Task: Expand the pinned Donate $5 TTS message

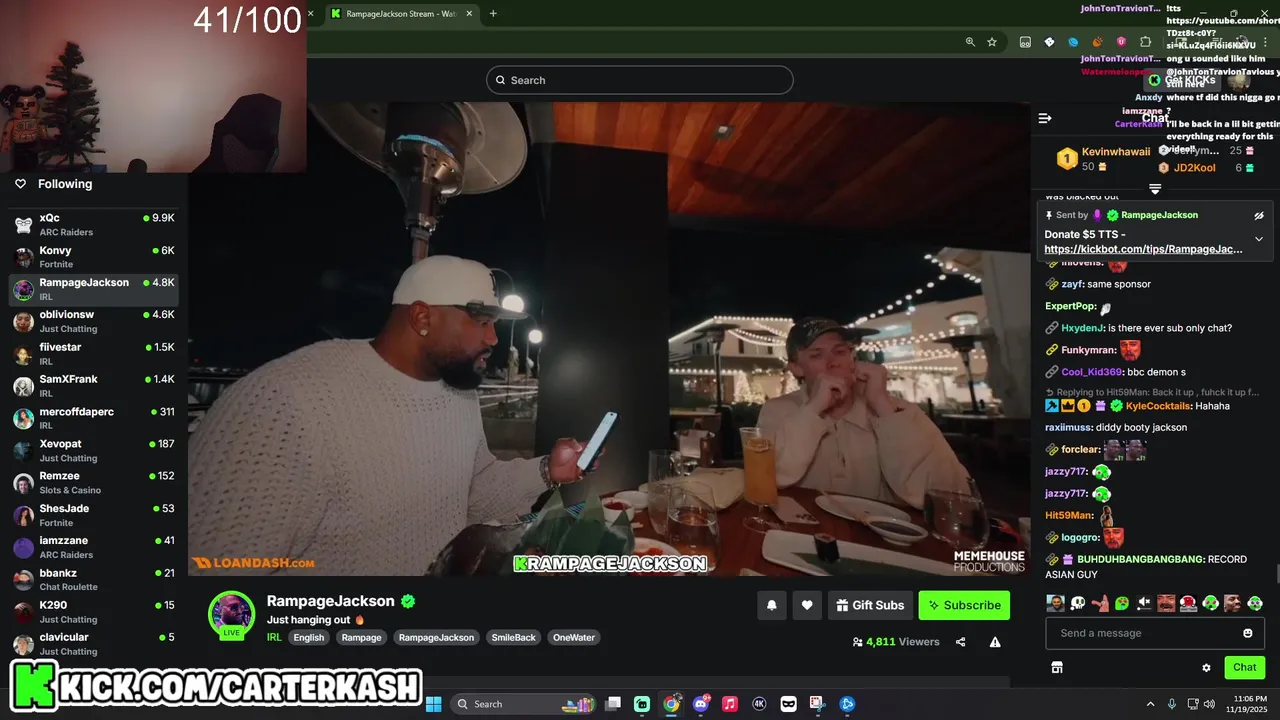Action: point(1259,239)
